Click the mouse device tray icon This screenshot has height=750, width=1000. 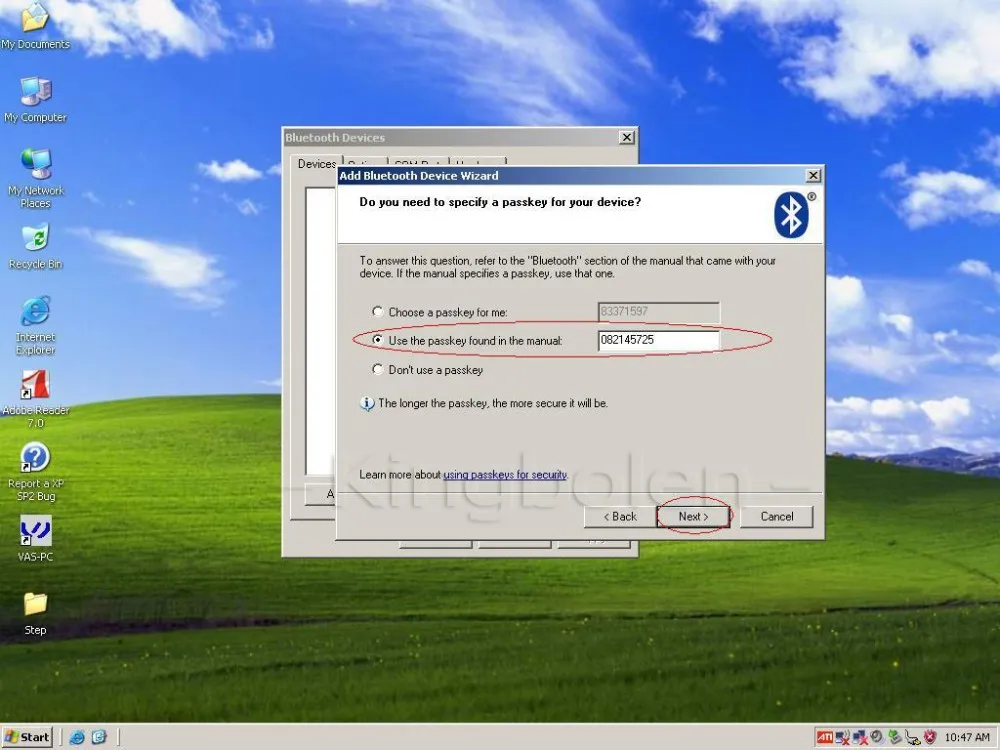click(912, 737)
